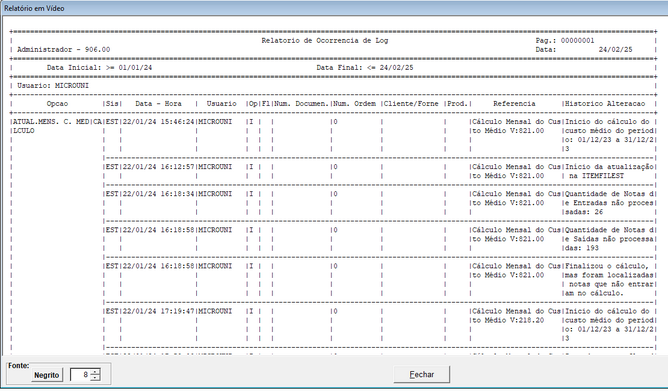Click the Fechar button

tap(421, 374)
